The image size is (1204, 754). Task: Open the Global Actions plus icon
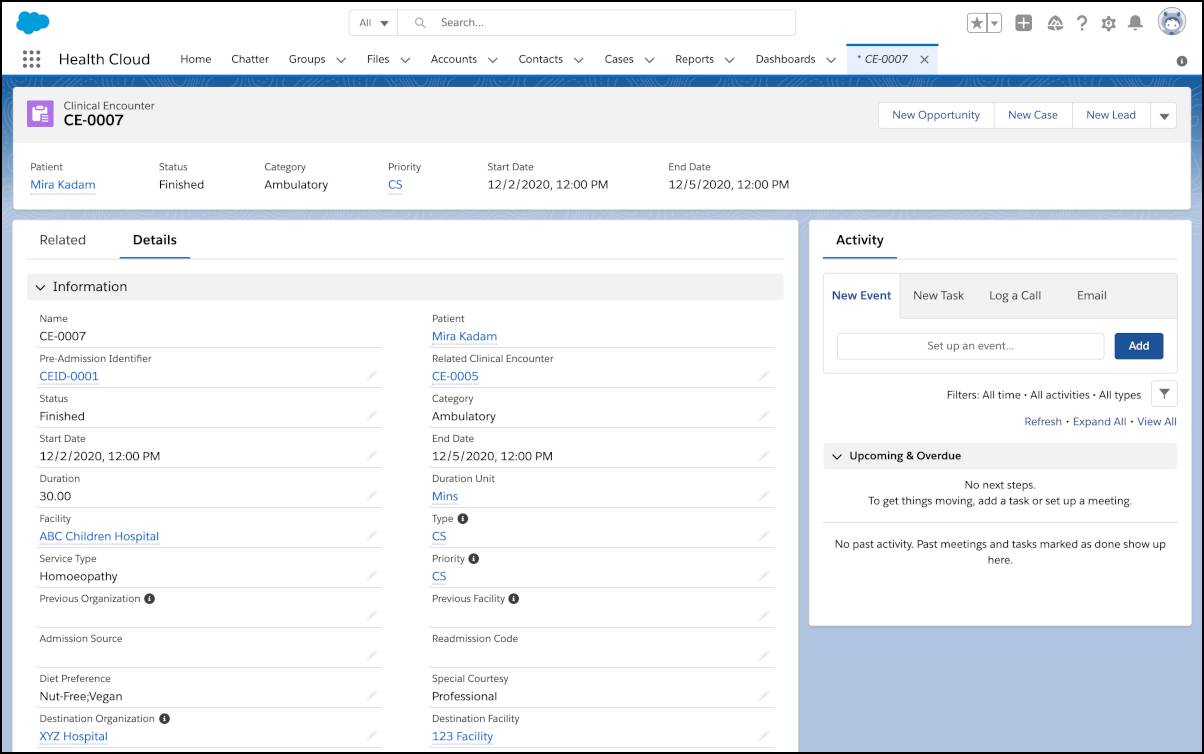[1023, 23]
